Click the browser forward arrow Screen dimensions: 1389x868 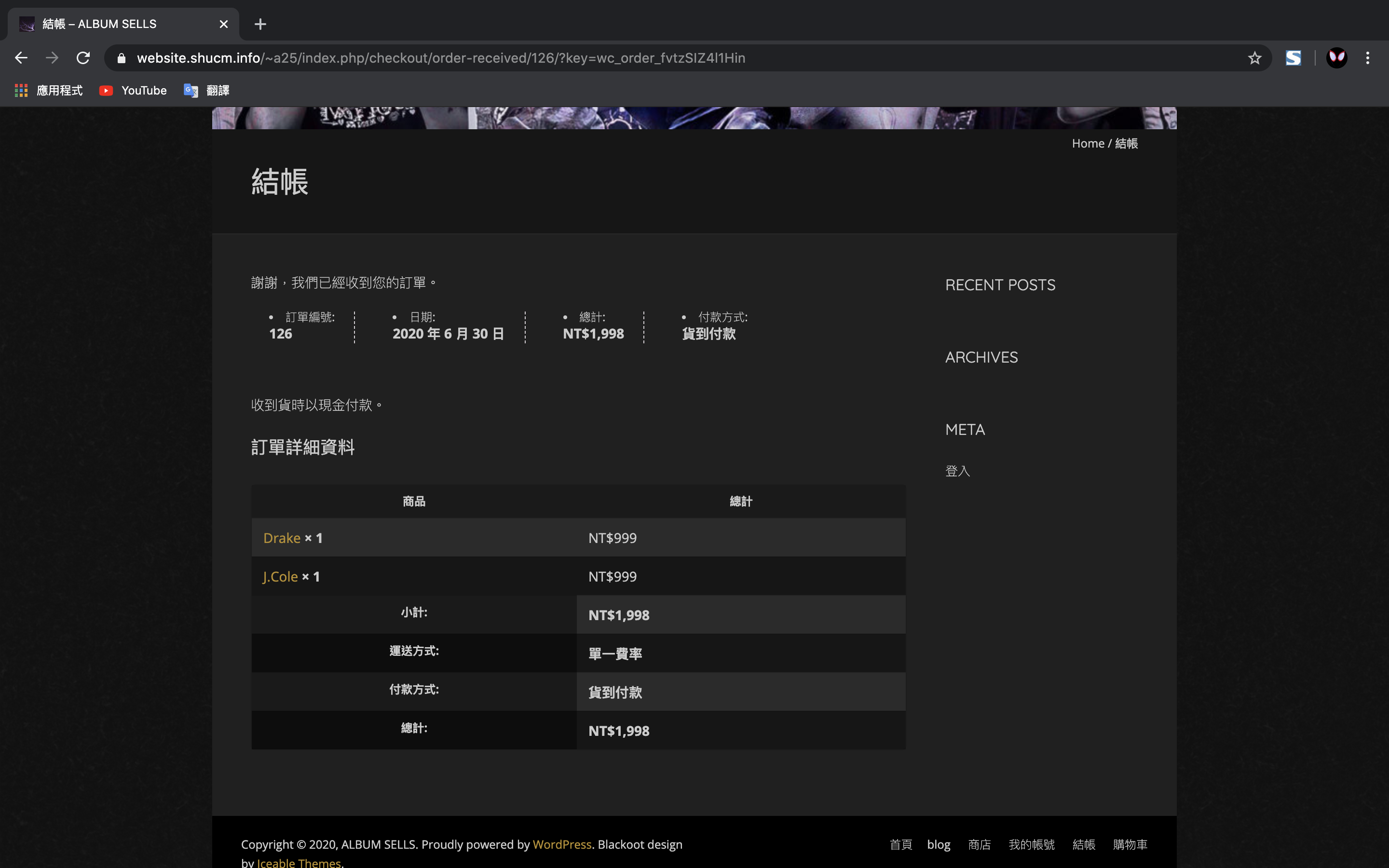(x=52, y=58)
